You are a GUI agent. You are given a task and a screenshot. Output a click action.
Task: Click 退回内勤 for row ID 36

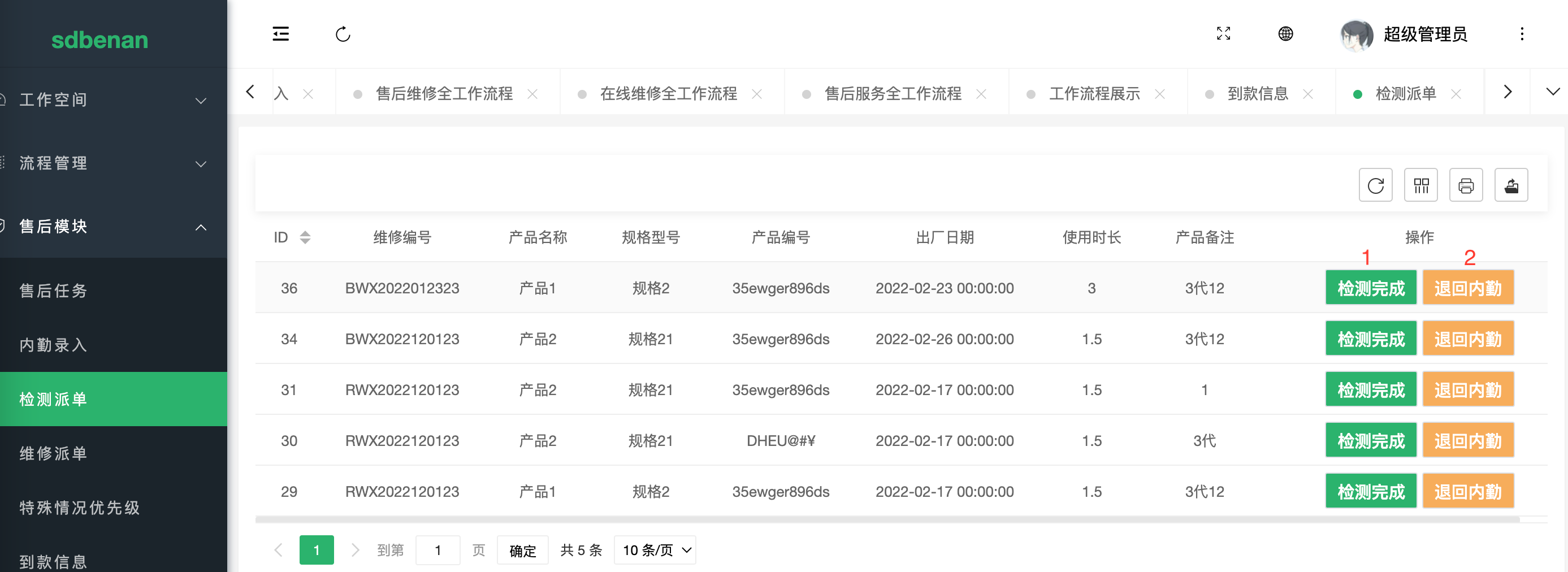(1467, 288)
